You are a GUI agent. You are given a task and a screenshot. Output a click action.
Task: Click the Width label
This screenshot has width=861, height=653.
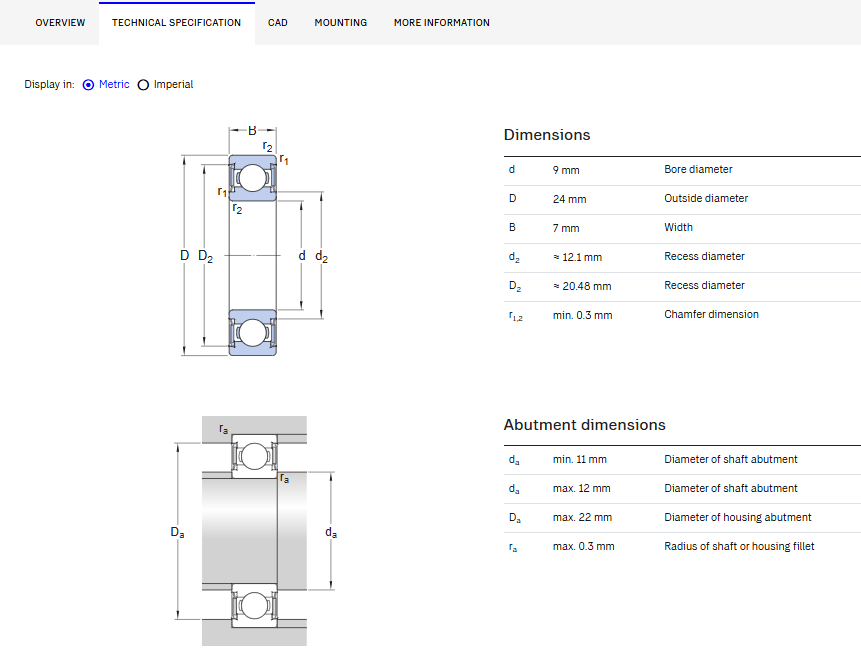(678, 227)
